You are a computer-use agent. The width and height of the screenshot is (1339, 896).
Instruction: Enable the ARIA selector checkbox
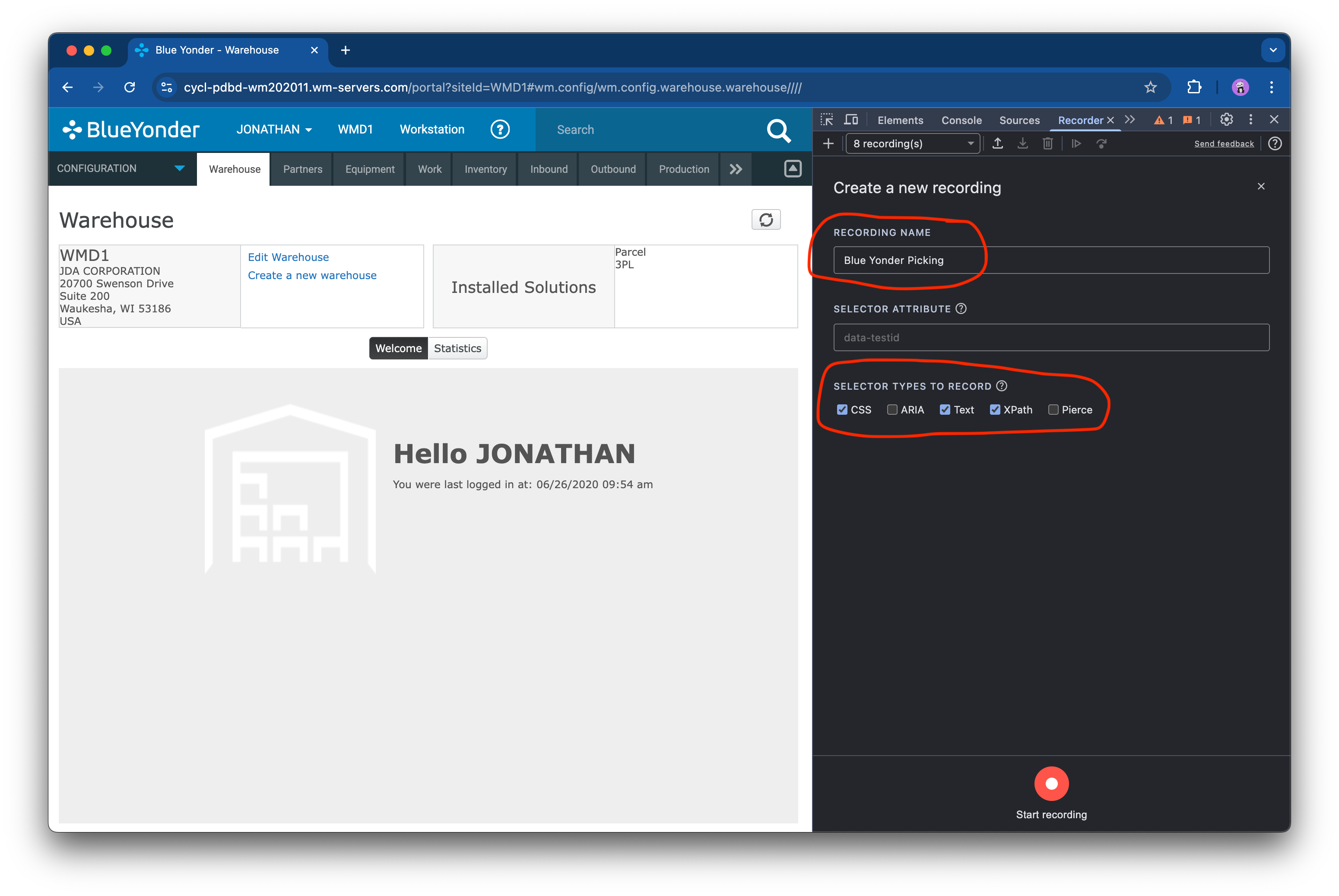[892, 410]
